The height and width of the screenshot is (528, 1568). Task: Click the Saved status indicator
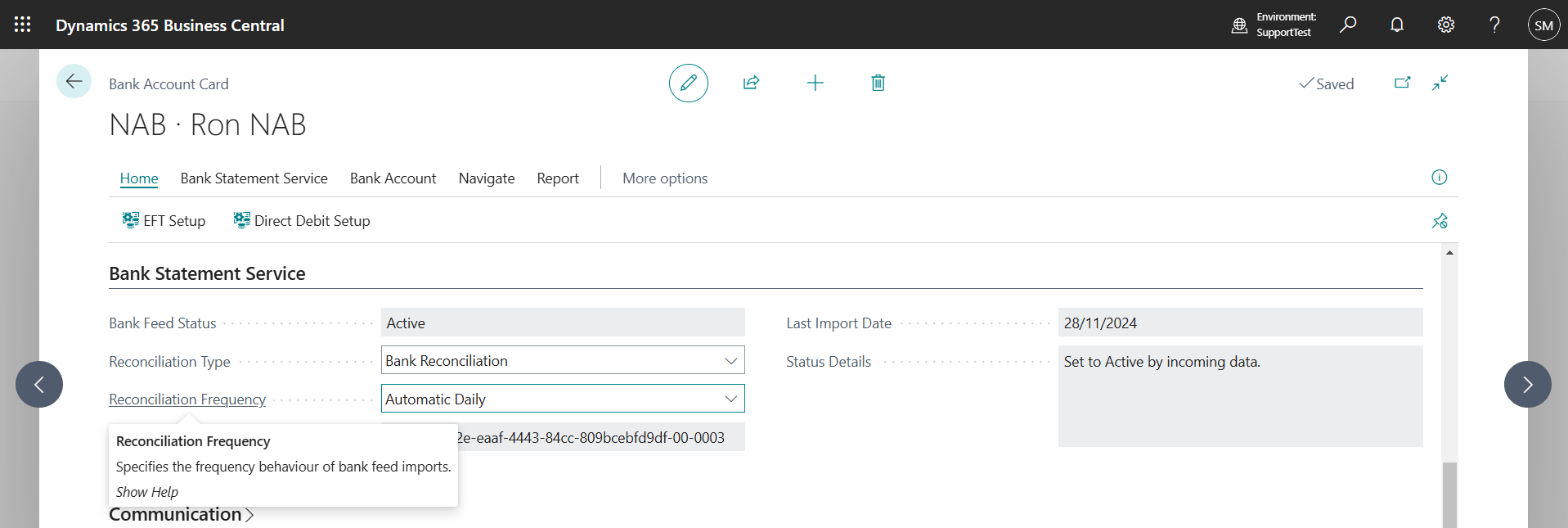1327,83
